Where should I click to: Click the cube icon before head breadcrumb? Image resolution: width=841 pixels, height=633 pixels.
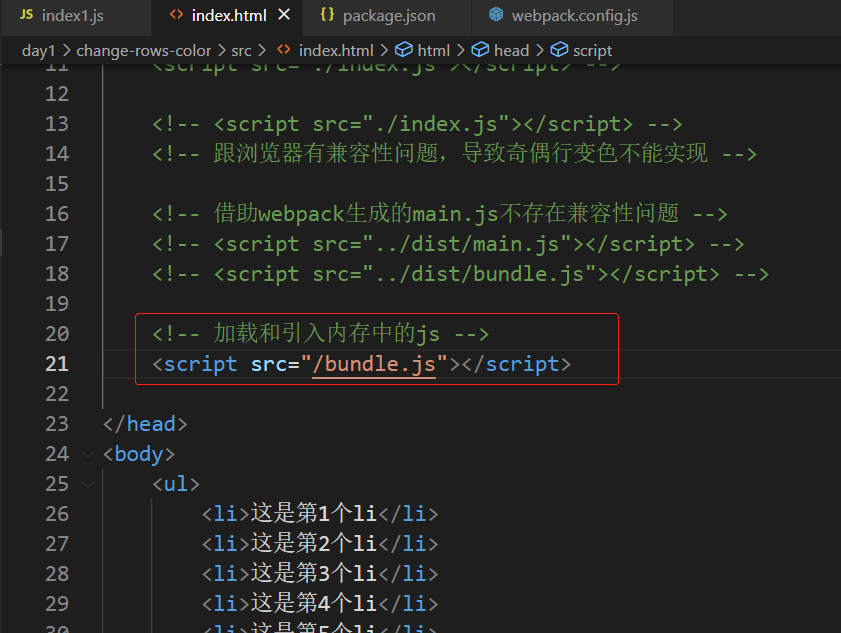tap(480, 50)
